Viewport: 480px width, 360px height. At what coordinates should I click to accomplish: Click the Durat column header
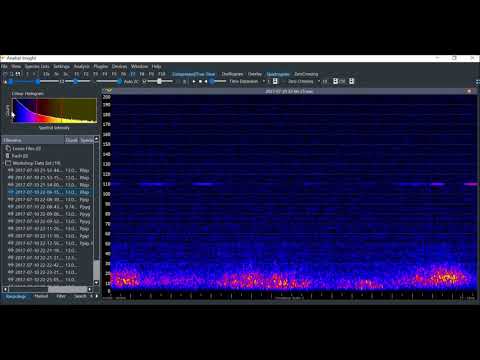click(71, 140)
